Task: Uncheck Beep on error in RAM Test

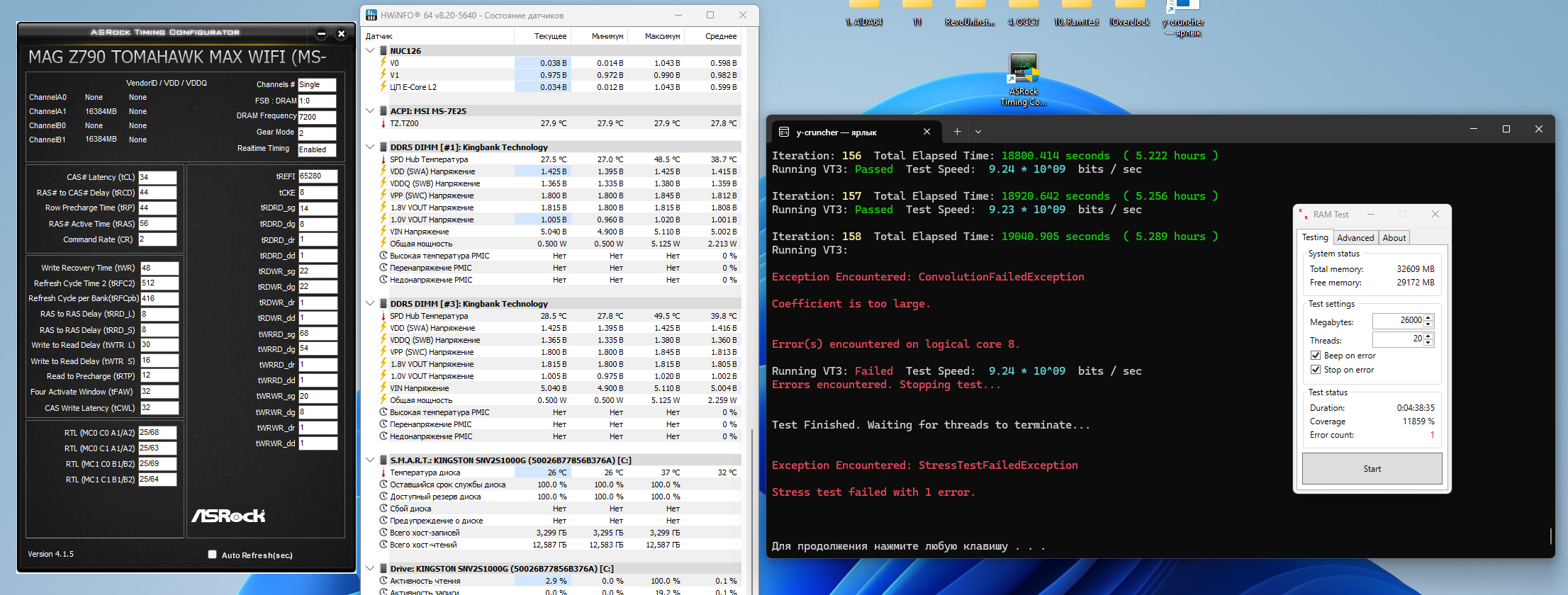Action: (x=1316, y=356)
